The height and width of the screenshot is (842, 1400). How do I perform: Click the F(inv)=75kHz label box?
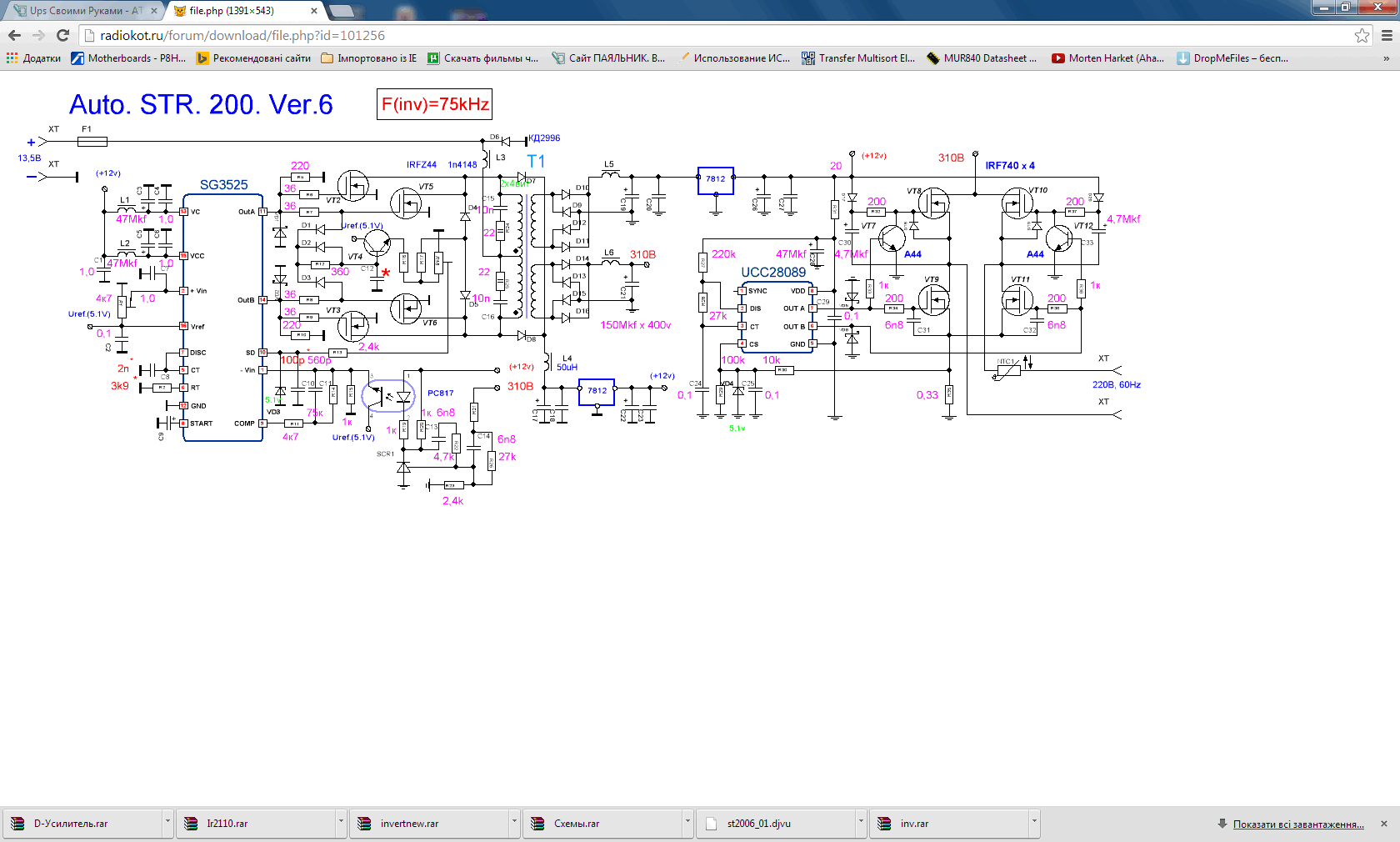tap(435, 104)
